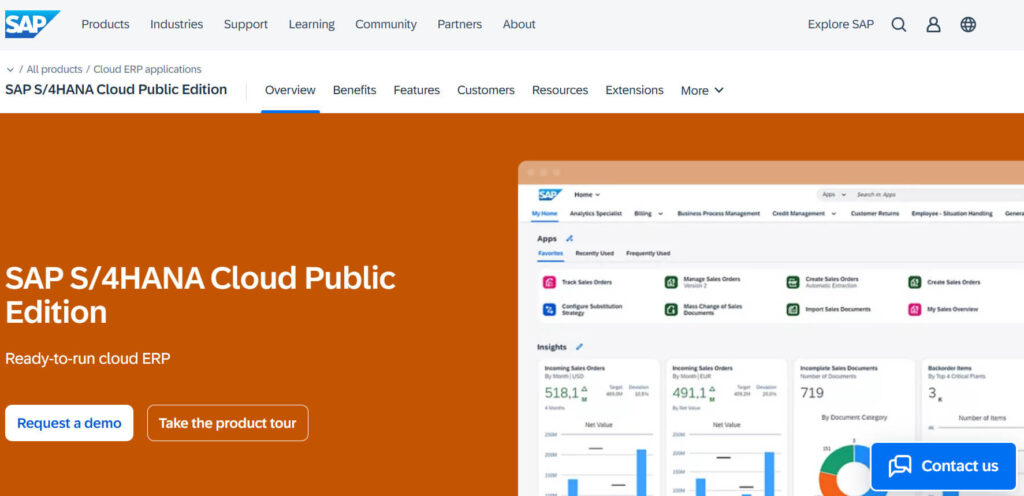The image size is (1024, 496).
Task: Open the search magnifier icon
Action: [x=899, y=25]
